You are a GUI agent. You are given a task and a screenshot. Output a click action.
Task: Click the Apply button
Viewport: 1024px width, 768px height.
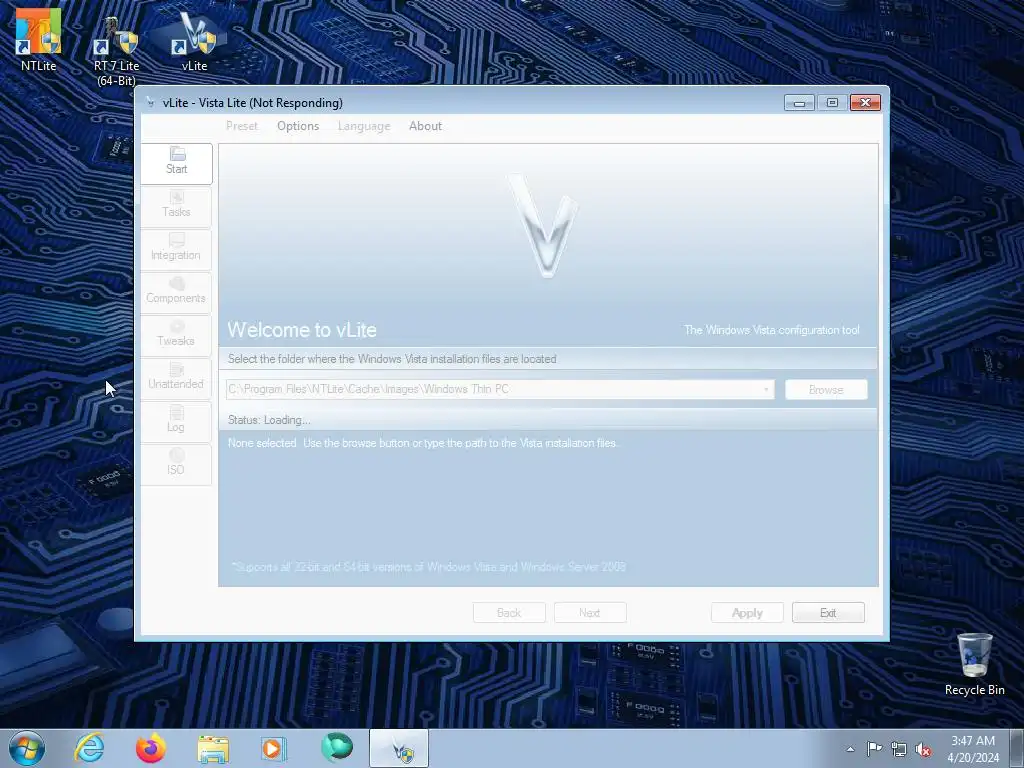(x=747, y=613)
